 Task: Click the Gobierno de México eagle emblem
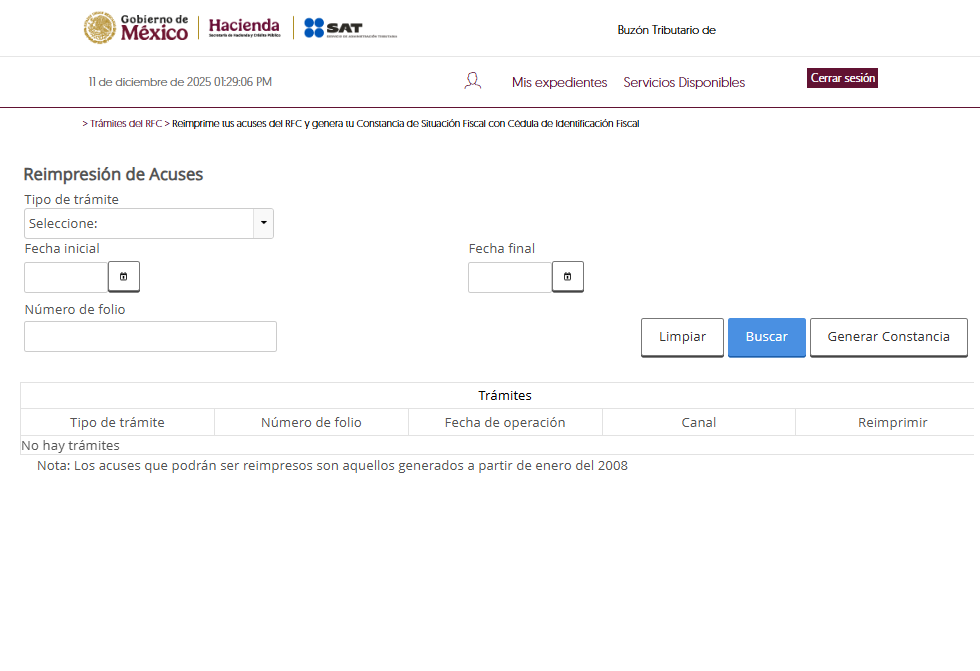[x=99, y=27]
